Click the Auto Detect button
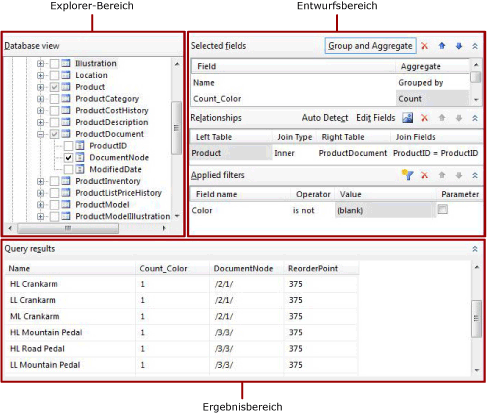 (325, 118)
